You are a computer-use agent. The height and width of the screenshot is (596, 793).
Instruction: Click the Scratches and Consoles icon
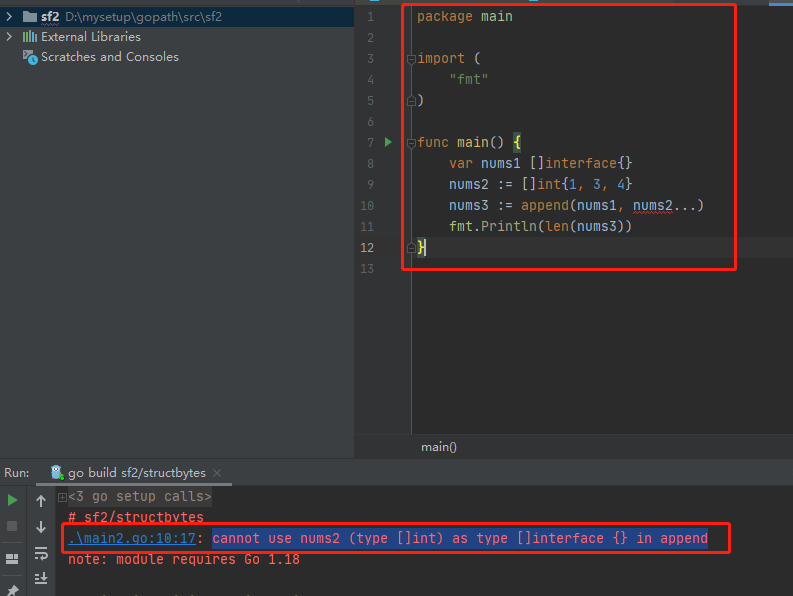tap(30, 57)
